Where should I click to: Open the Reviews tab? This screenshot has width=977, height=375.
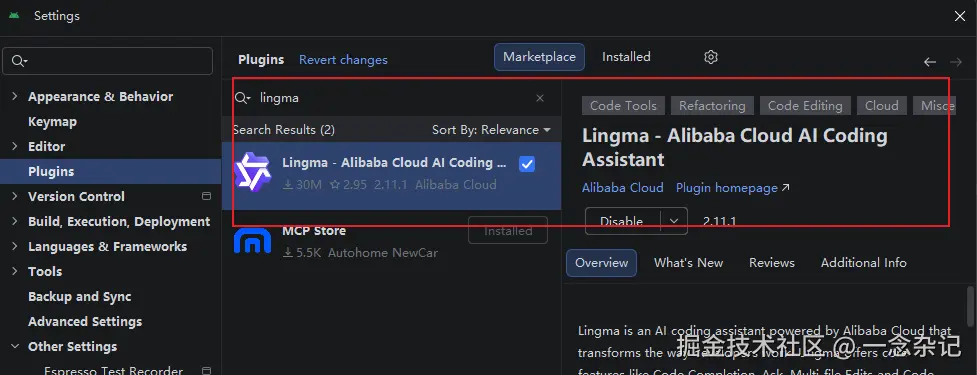pos(772,263)
